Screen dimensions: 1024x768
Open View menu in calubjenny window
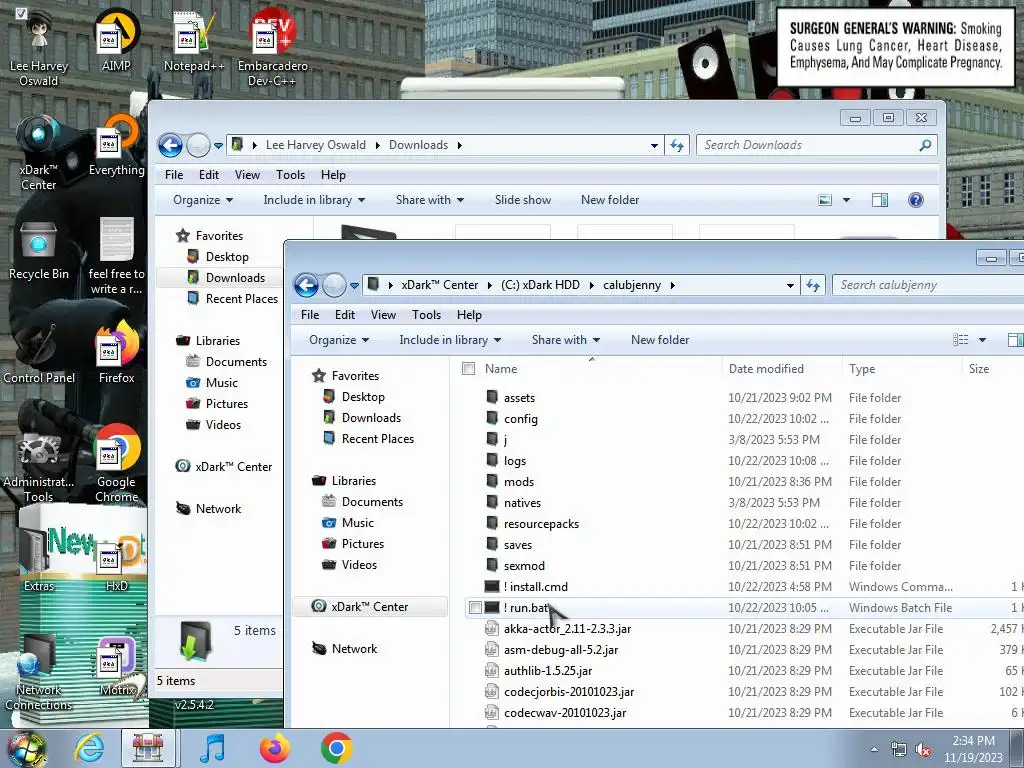tap(383, 315)
